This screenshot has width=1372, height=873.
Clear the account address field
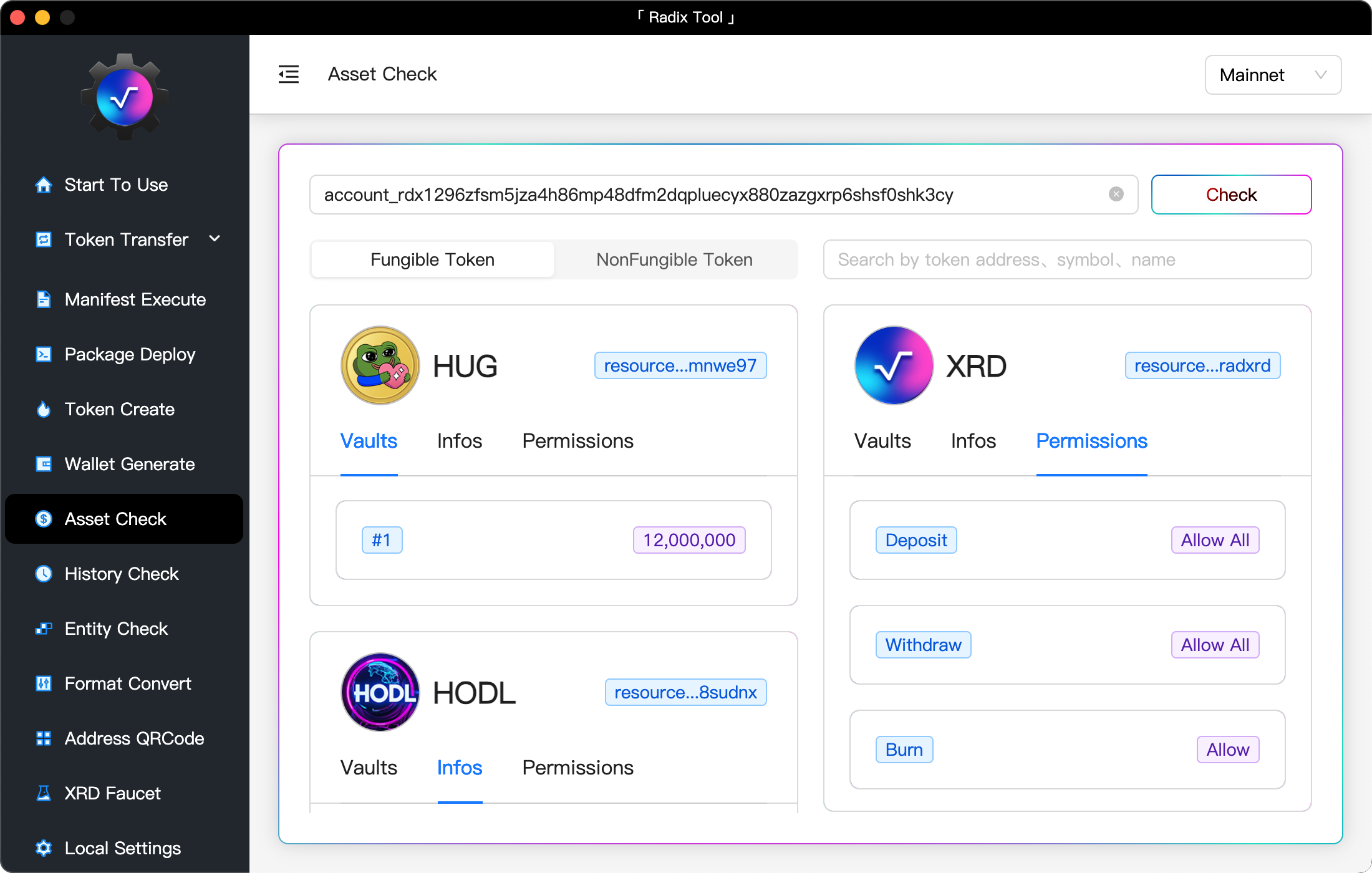(x=1116, y=195)
